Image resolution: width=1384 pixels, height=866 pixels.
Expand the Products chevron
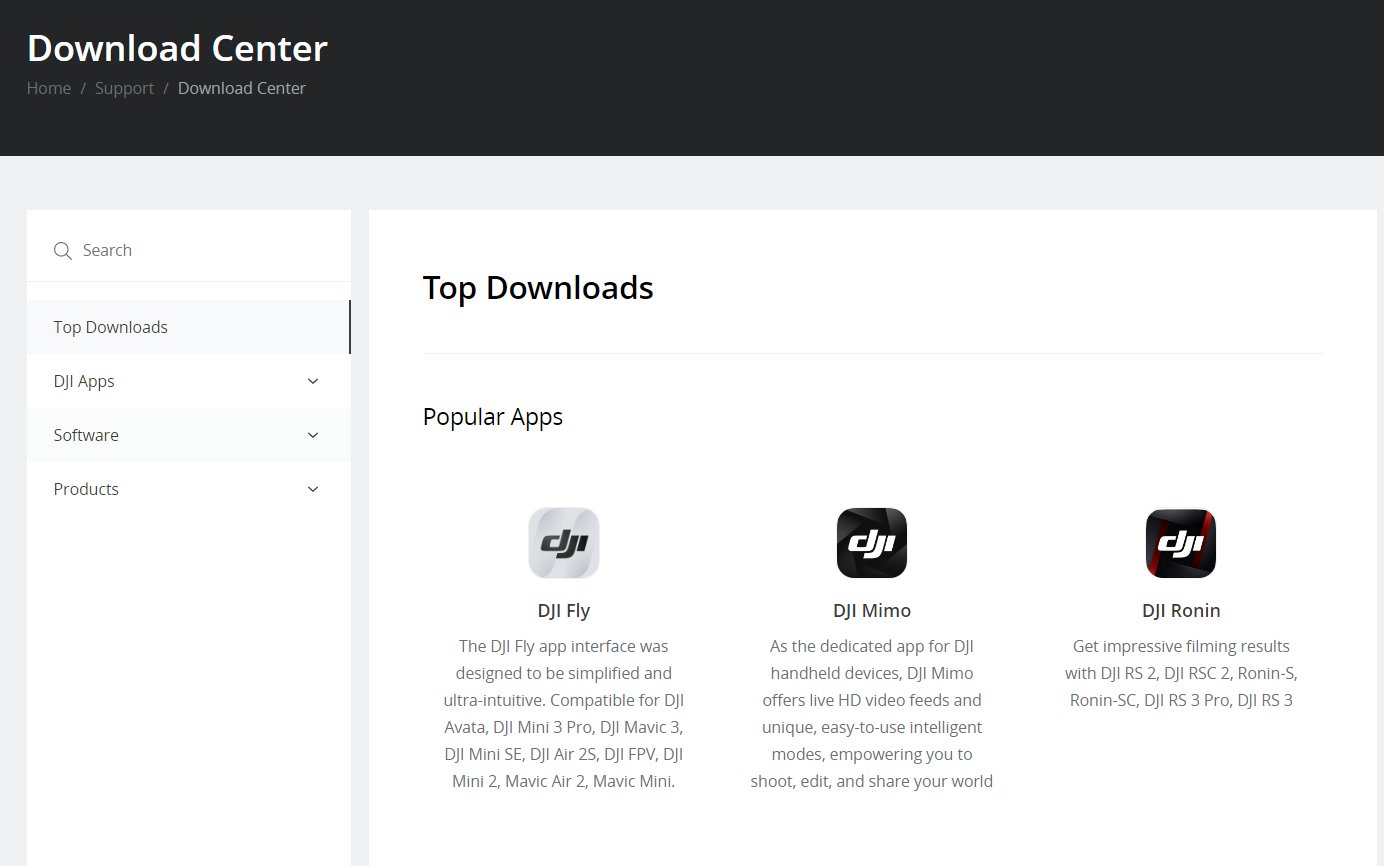click(x=313, y=489)
